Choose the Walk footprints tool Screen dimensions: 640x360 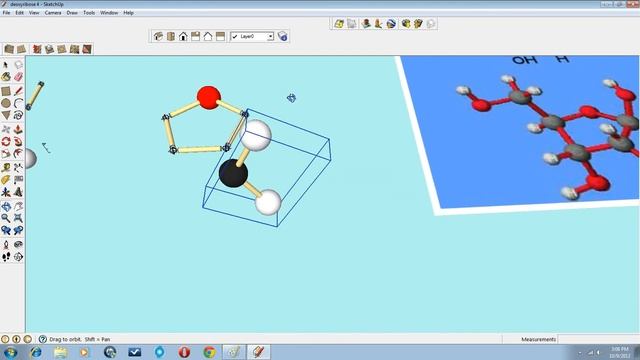pyautogui.click(x=6, y=257)
